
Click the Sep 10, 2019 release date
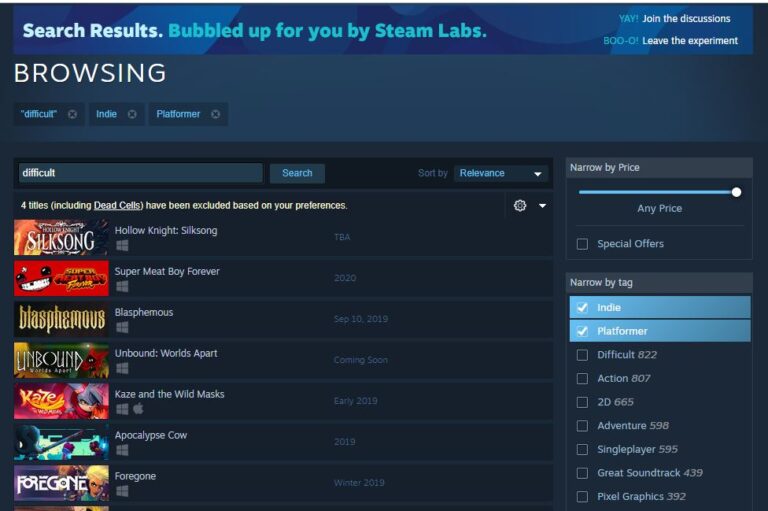[361, 319]
